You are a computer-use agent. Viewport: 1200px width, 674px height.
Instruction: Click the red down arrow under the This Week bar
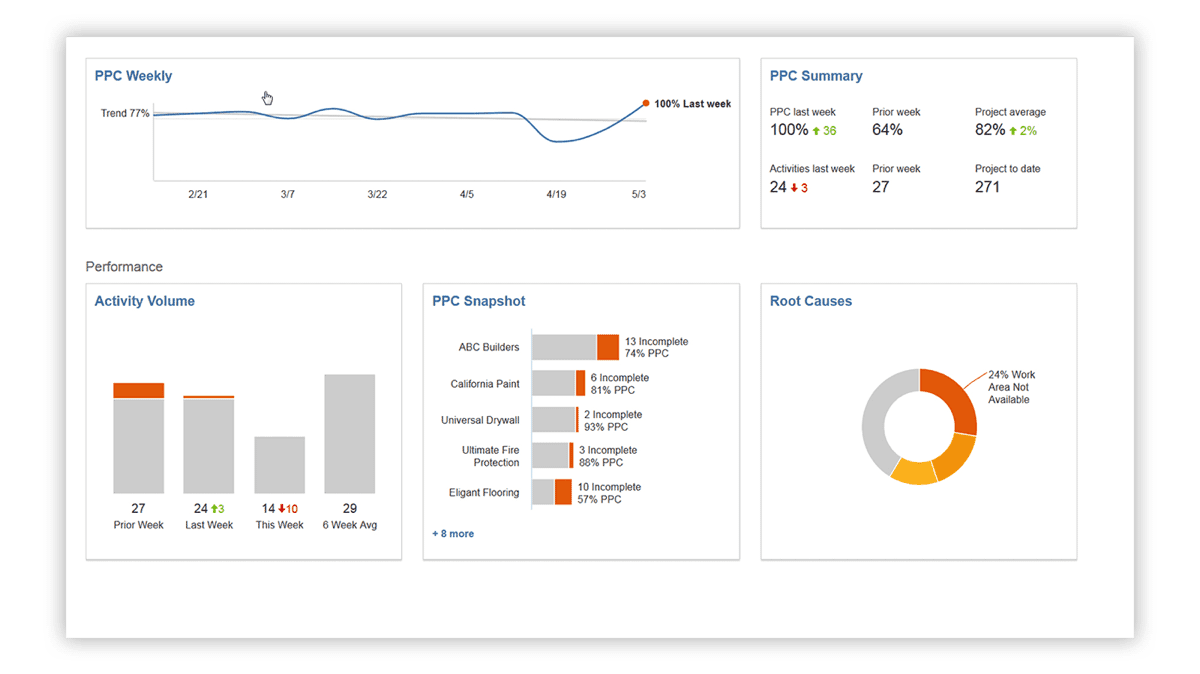click(283, 509)
